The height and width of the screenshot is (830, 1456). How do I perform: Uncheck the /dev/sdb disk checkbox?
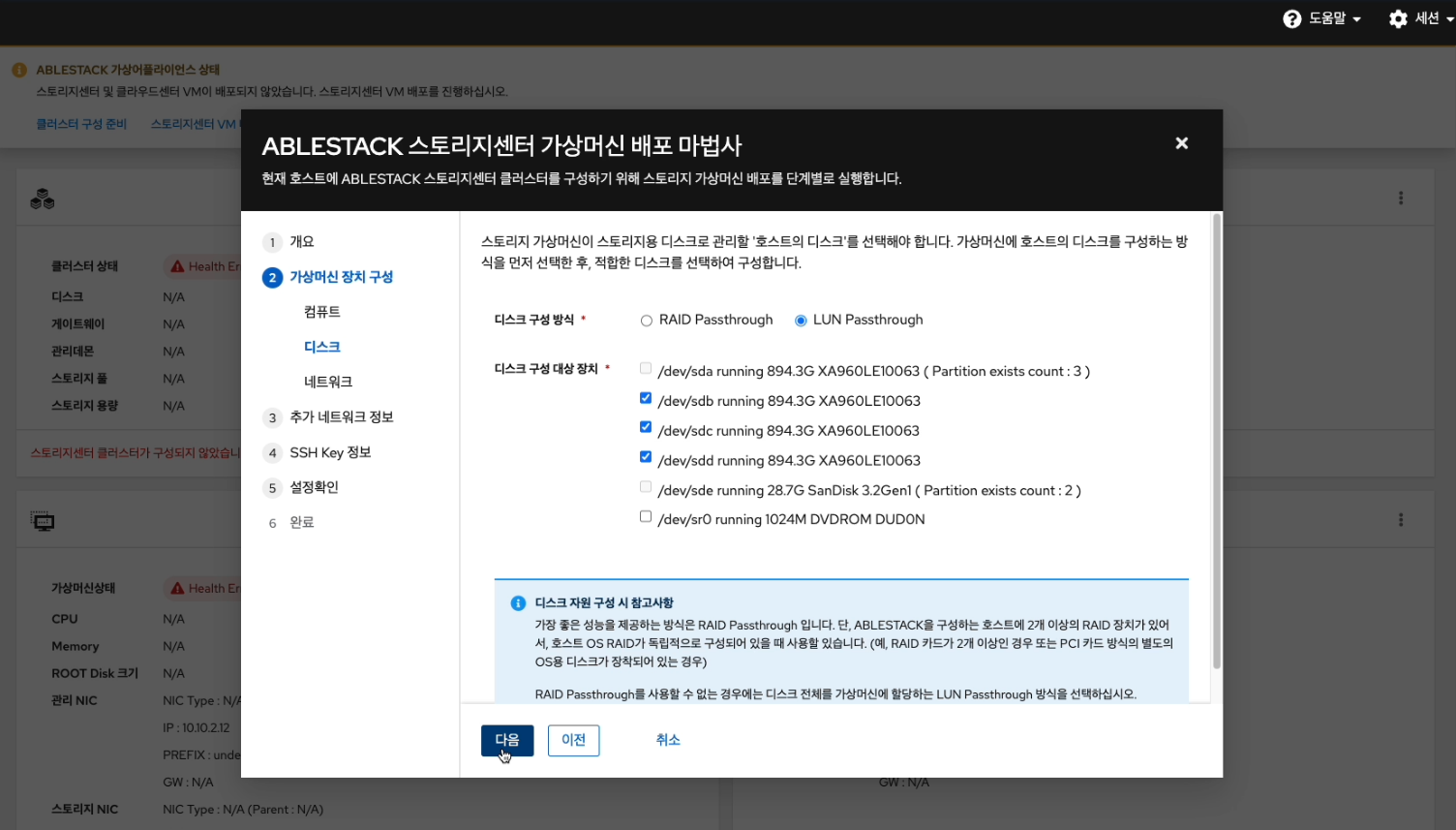click(646, 398)
